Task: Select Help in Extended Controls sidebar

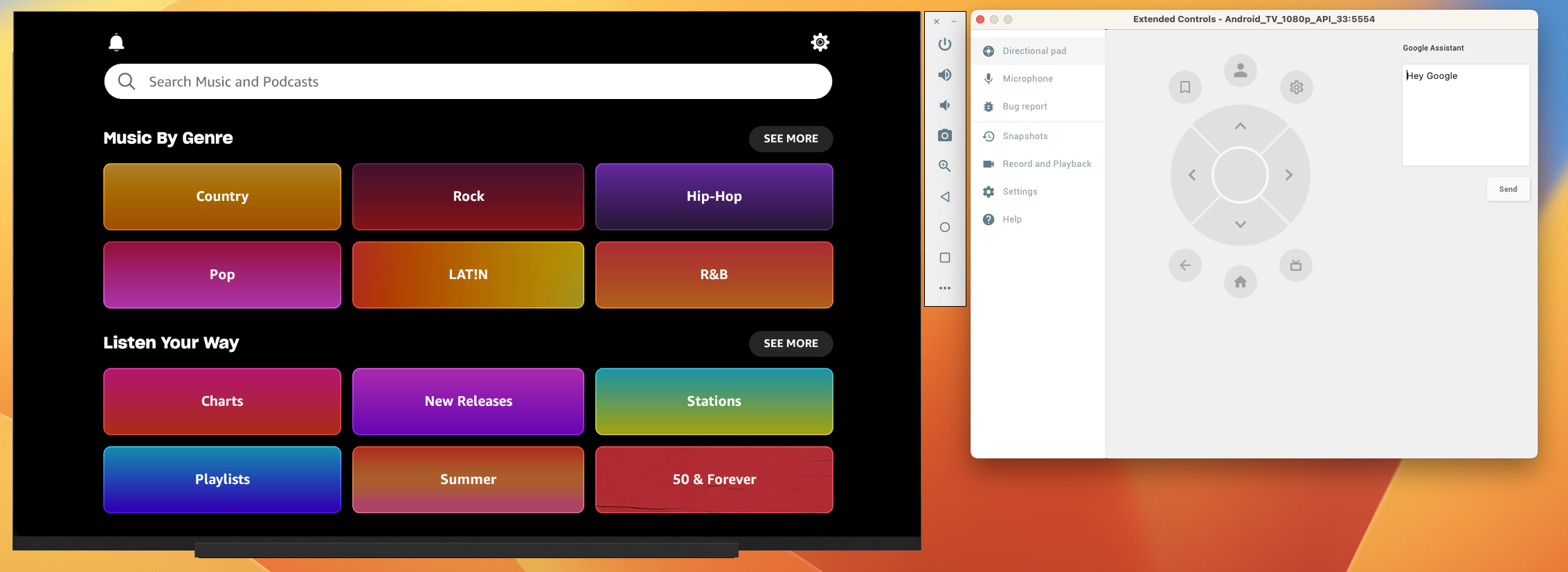Action: pos(1038,220)
